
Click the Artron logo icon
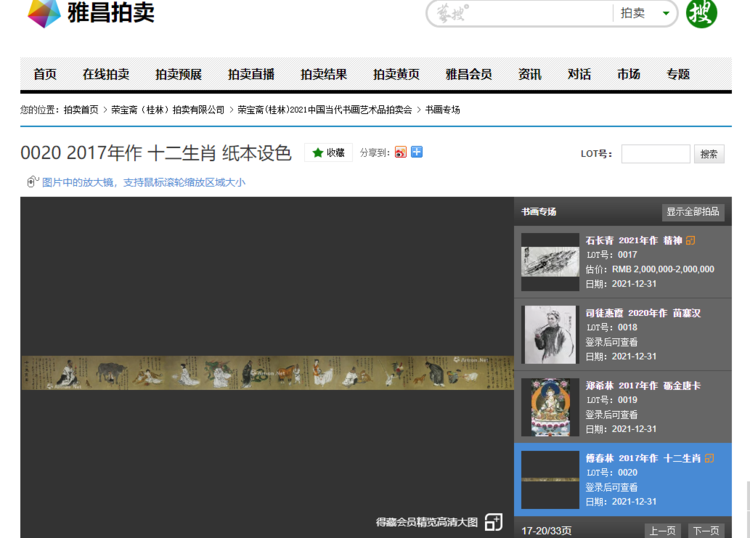coord(44,13)
